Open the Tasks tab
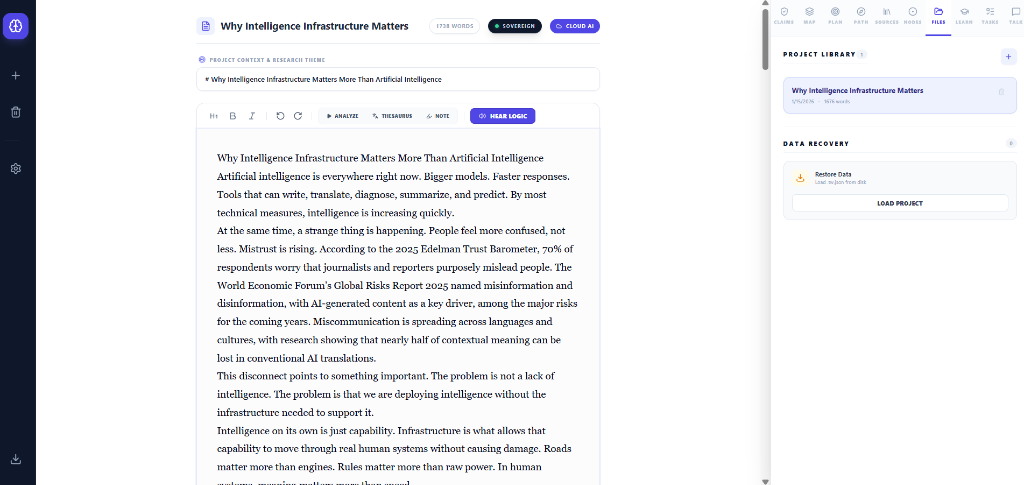Image resolution: width=1024 pixels, height=485 pixels. (x=990, y=16)
